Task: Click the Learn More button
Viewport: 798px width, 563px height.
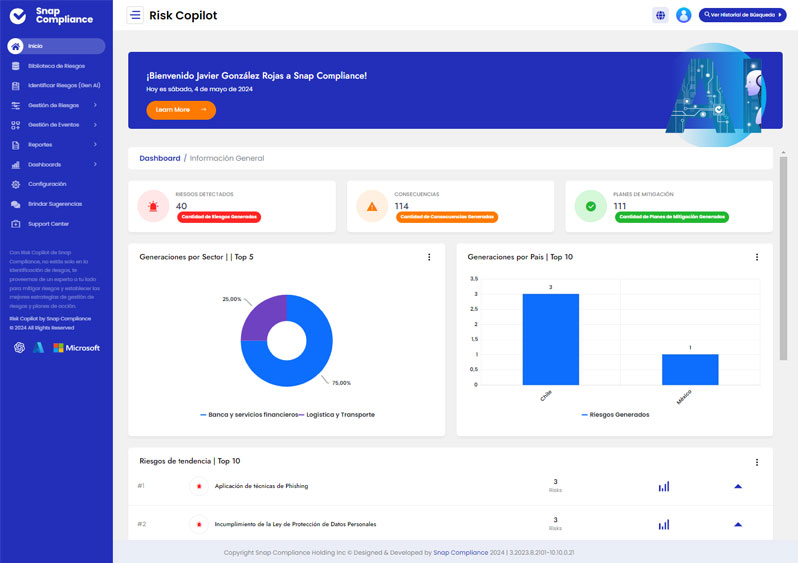Action: pos(181,110)
